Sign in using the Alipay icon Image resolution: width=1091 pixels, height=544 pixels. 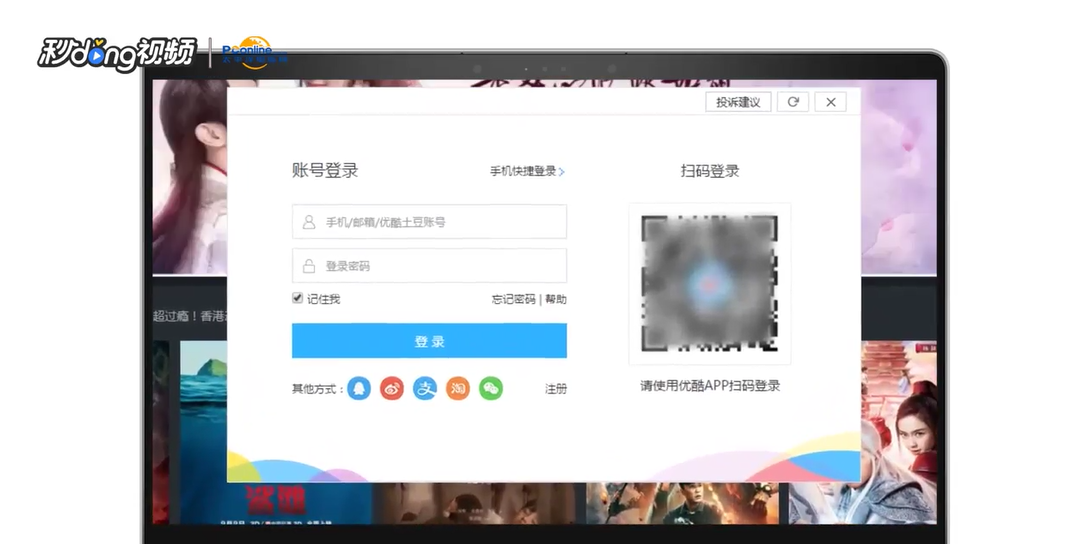pos(425,388)
